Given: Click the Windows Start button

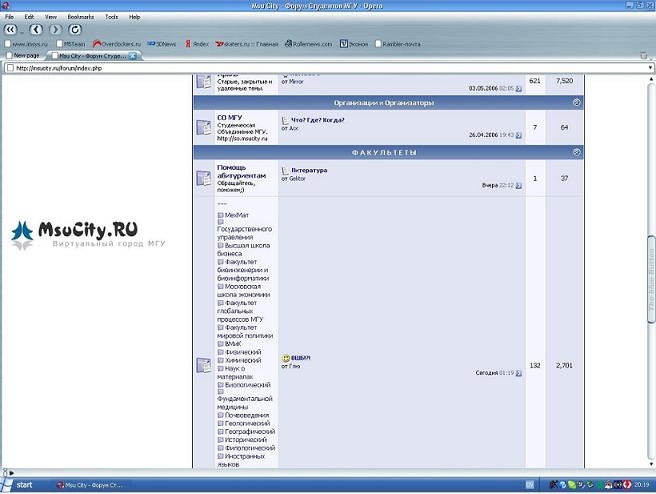Looking at the screenshot, I should point(20,484).
